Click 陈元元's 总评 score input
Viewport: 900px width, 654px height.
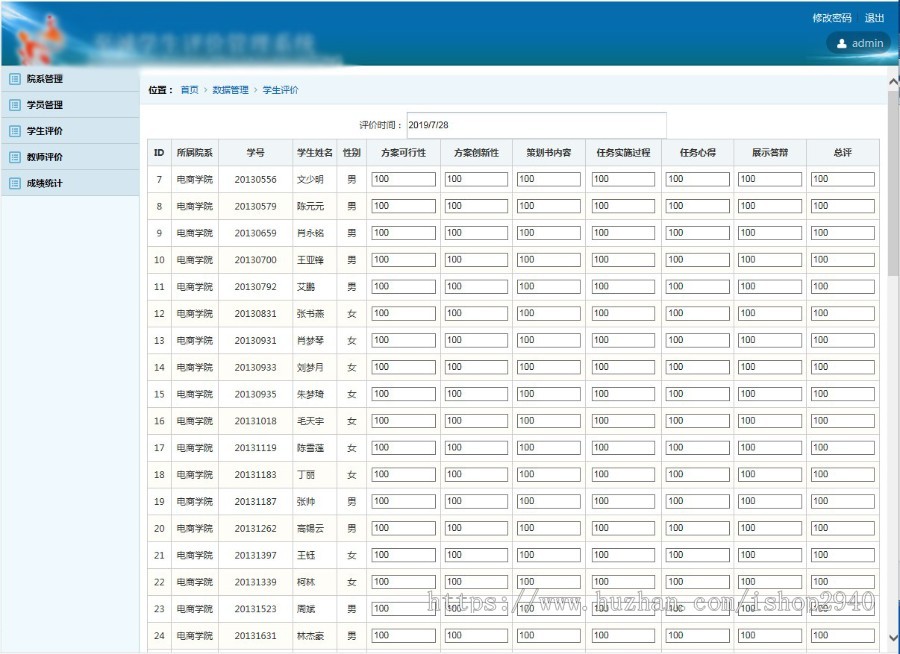click(x=842, y=205)
